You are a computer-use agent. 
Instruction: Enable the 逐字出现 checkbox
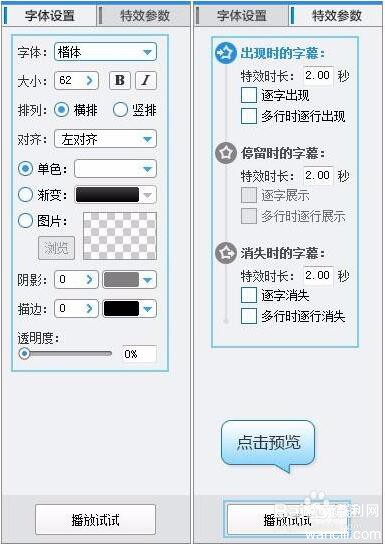(x=249, y=95)
